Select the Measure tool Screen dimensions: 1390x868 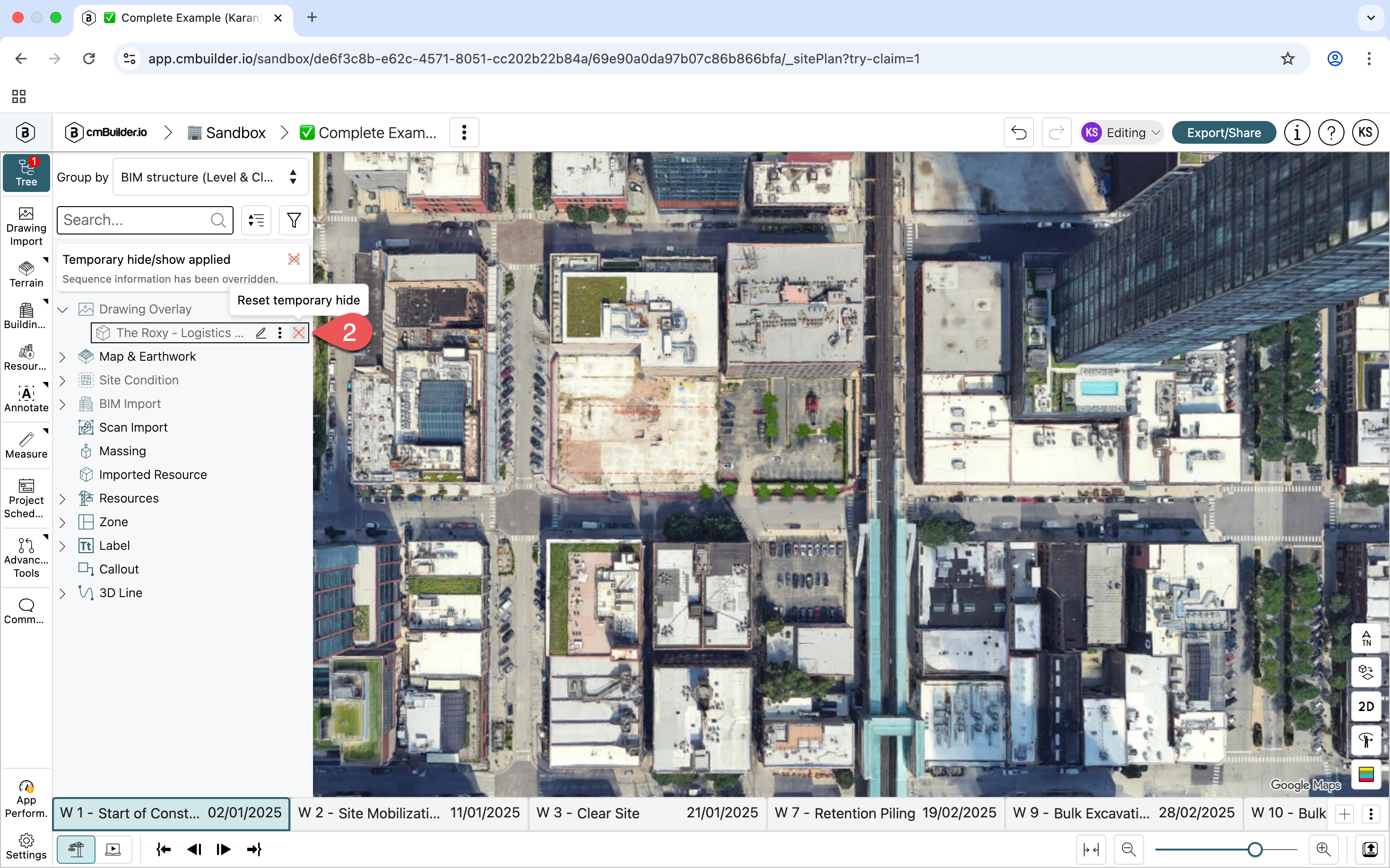click(x=26, y=445)
